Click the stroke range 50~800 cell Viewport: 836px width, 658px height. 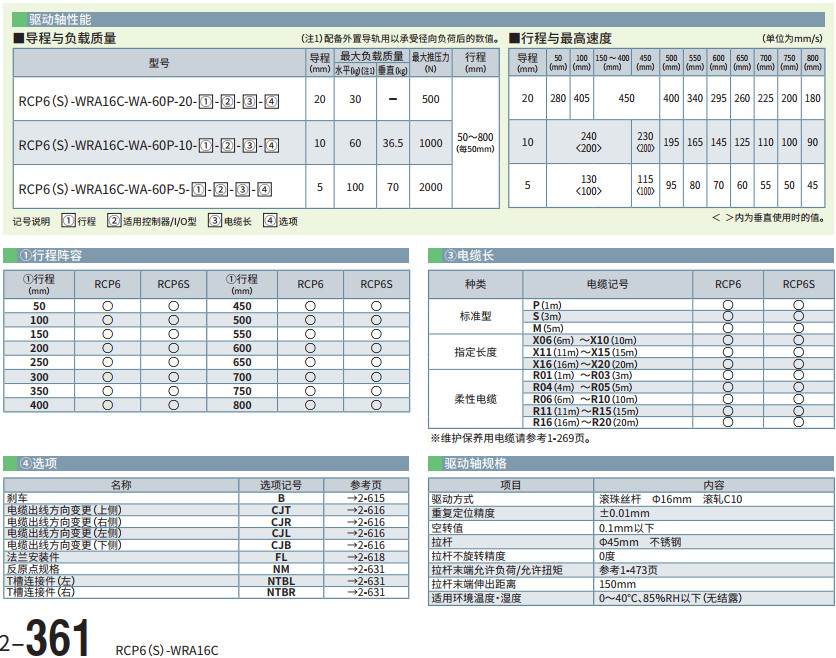476,142
